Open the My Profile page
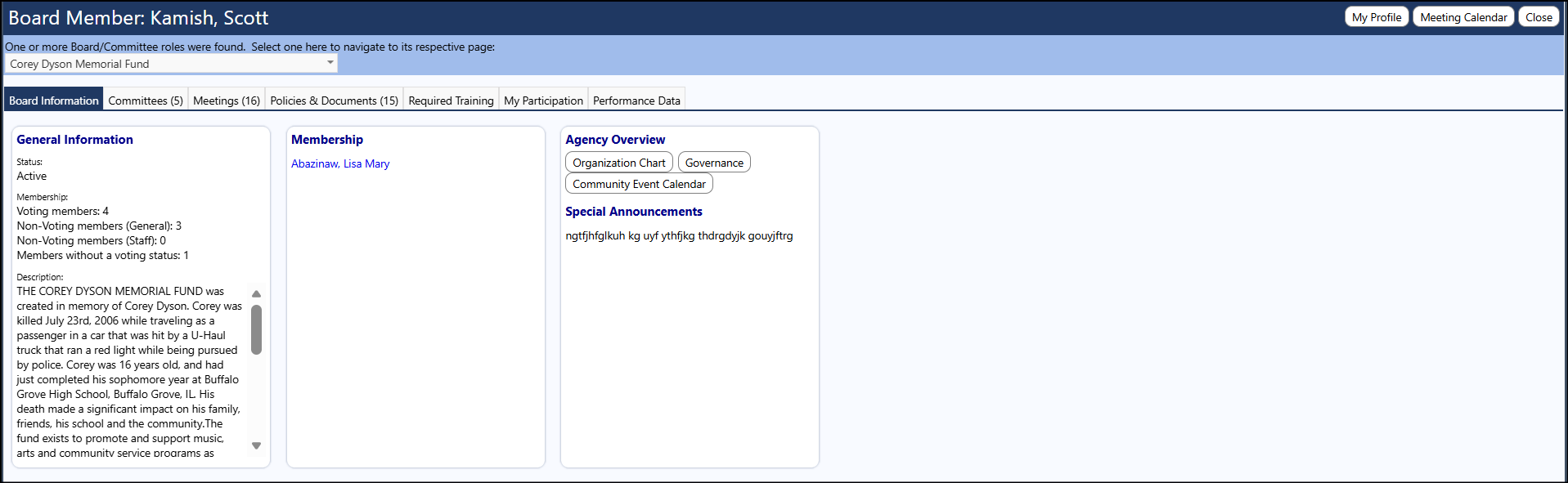1568x483 pixels. [x=1377, y=17]
